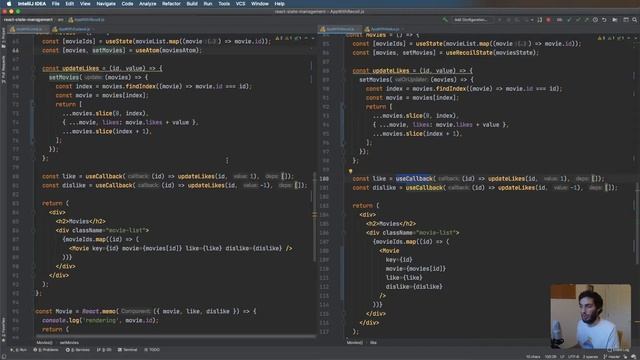Click the Show History clock icon
Viewport: 640px width, 360px height.
(x=595, y=20)
